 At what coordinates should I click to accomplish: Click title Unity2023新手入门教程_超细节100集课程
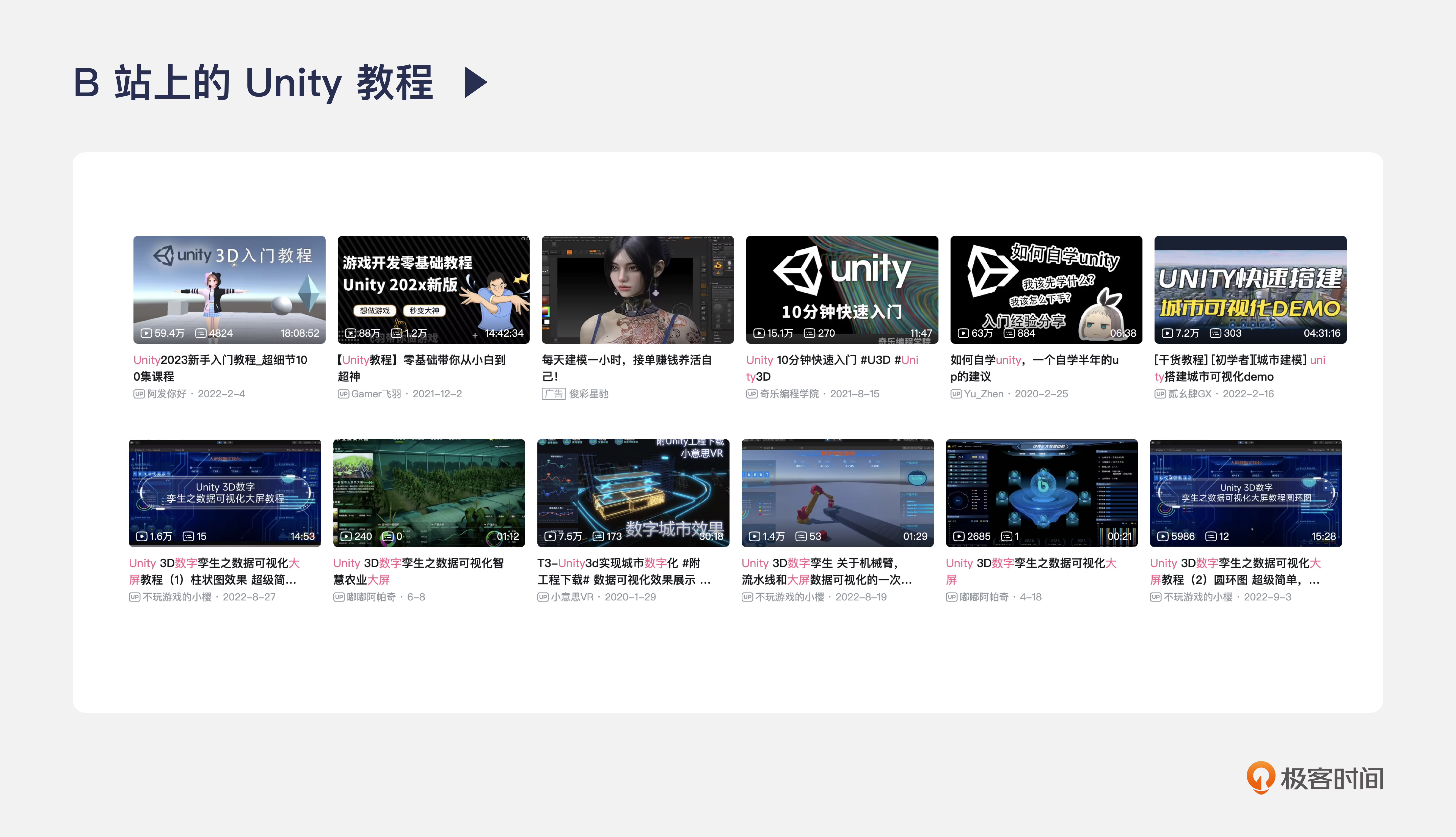point(220,368)
